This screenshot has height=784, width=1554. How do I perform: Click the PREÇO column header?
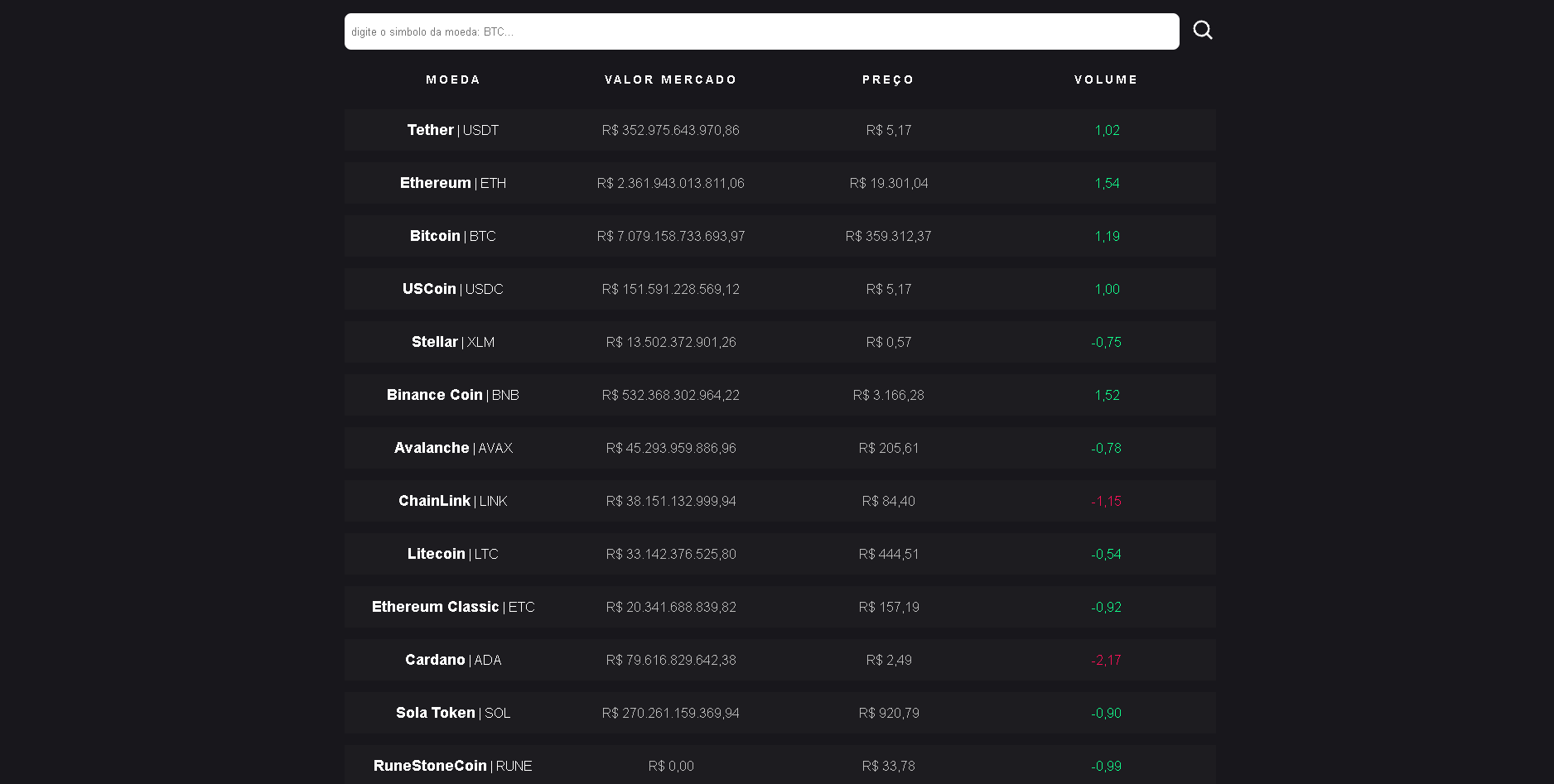889,79
